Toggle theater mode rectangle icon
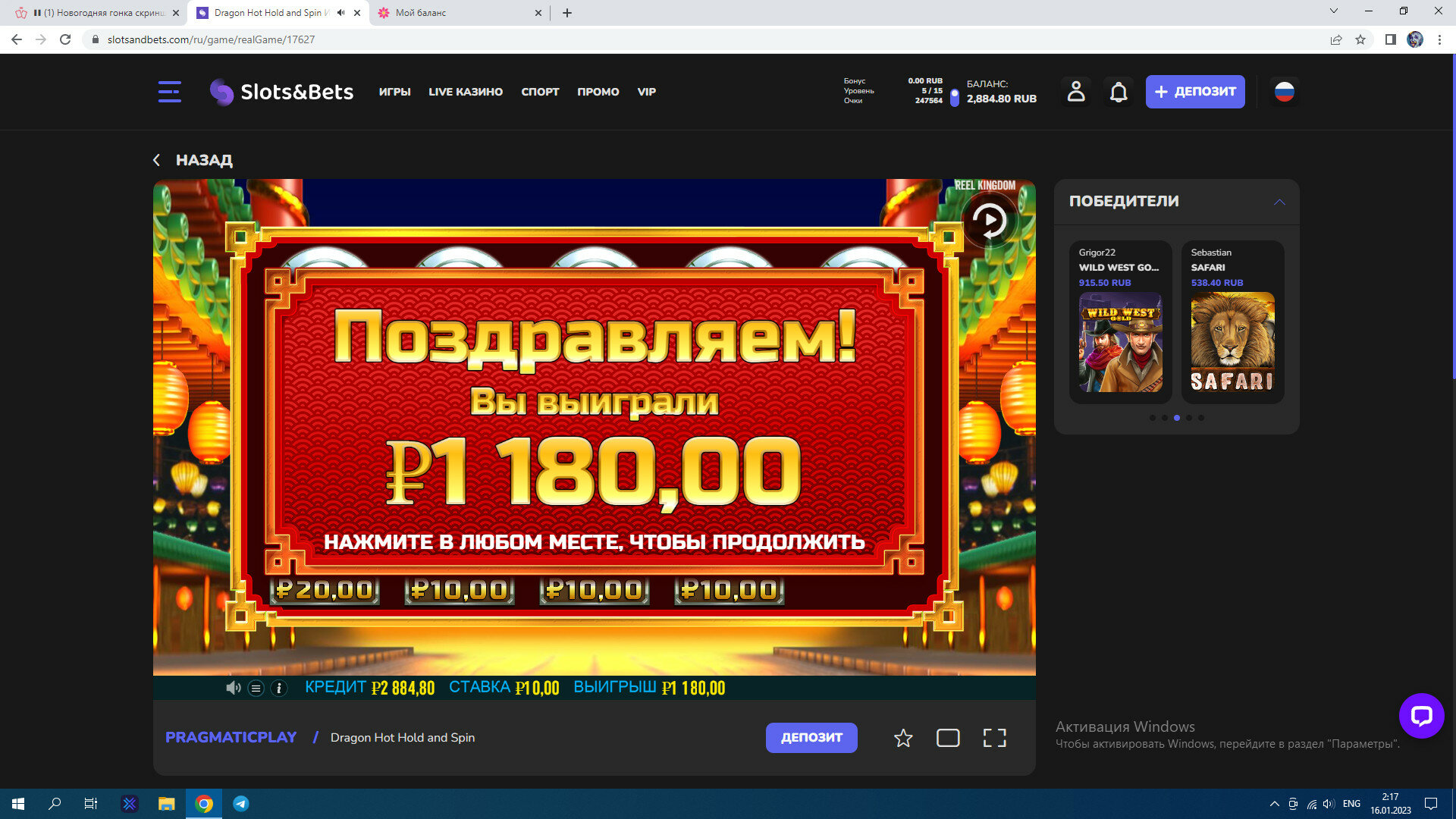The height and width of the screenshot is (819, 1456). pyautogui.click(x=948, y=738)
